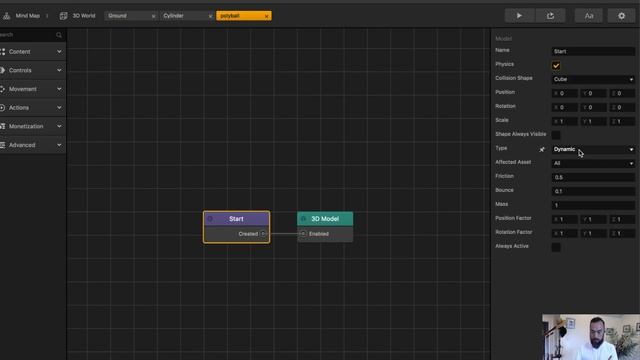This screenshot has width=640, height=360.
Task: Click the Position Z field
Action: coord(622,93)
